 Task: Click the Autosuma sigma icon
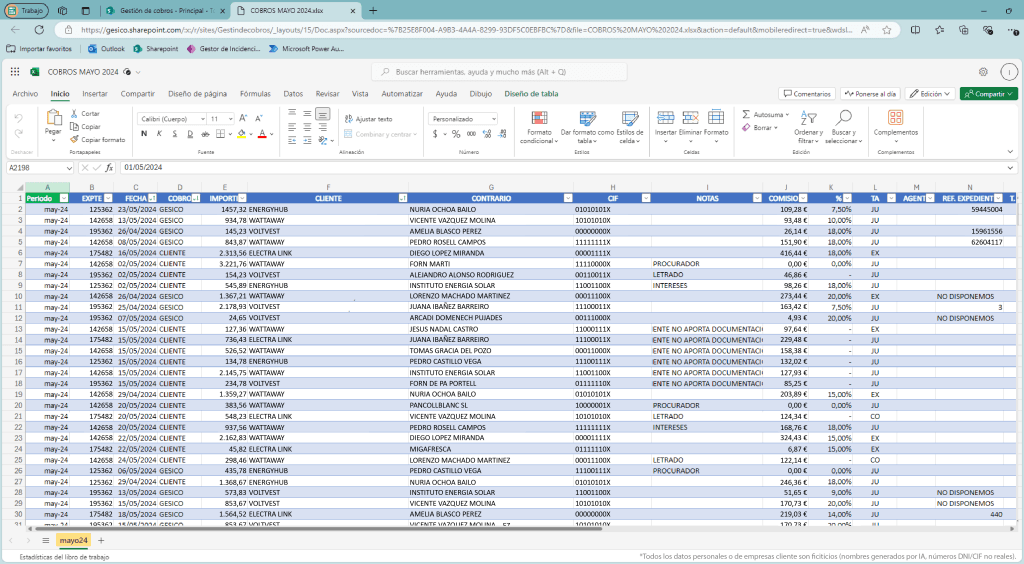click(x=746, y=114)
